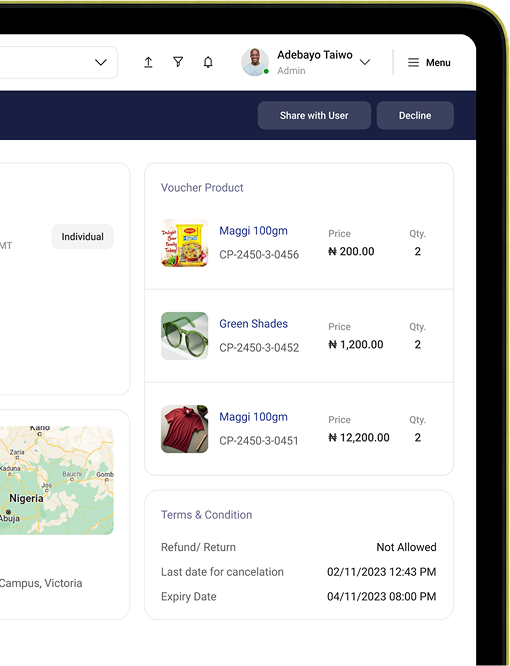
Task: Select product code CP-2450-3-0452
Action: tap(259, 347)
